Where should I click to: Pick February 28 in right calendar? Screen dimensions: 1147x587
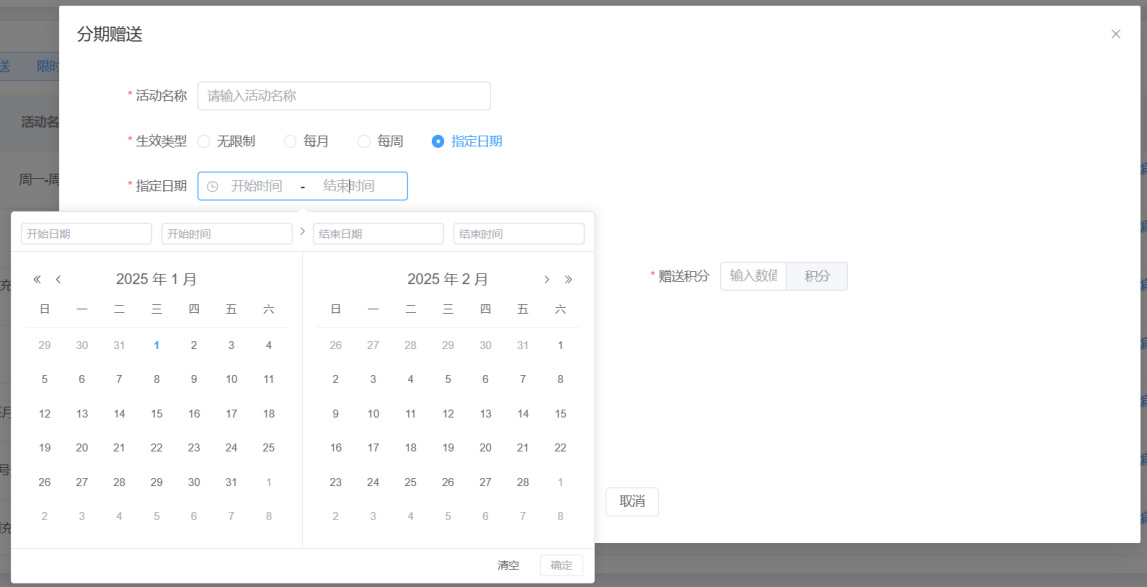point(523,482)
